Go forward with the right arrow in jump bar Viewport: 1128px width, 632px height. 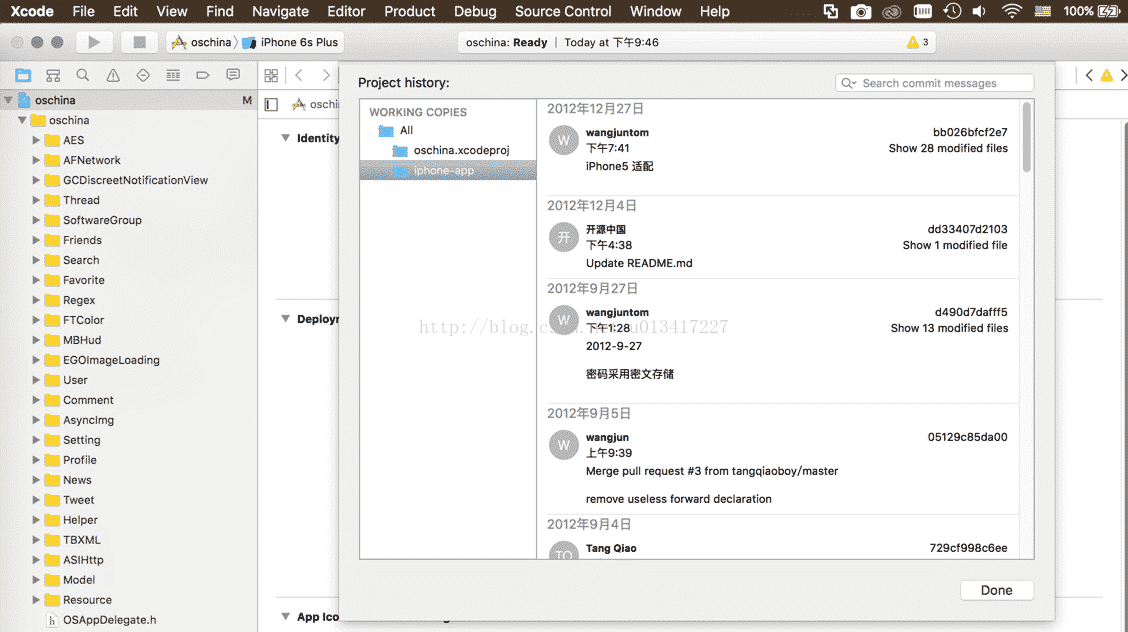tap(326, 75)
